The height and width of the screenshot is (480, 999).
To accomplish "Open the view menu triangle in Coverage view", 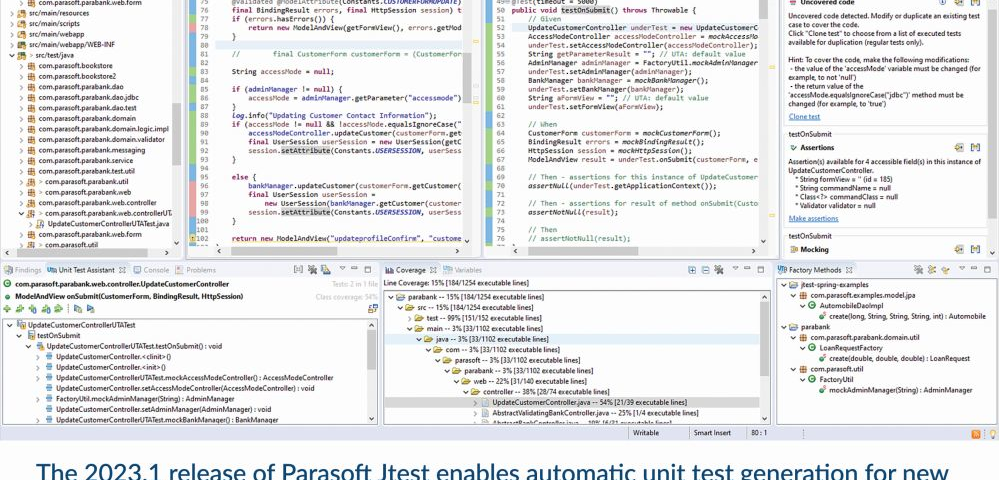I will click(x=735, y=270).
